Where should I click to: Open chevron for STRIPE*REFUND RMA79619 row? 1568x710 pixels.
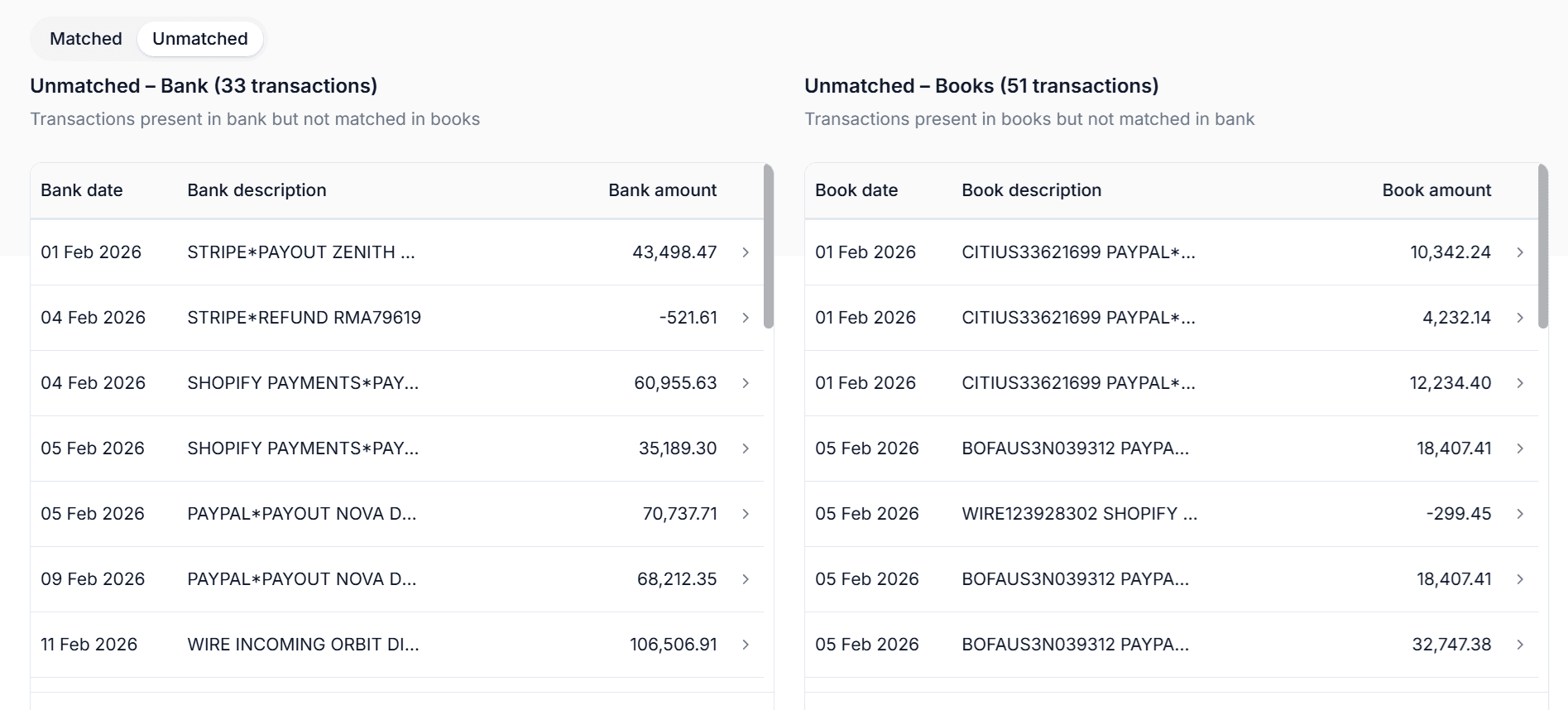(746, 318)
